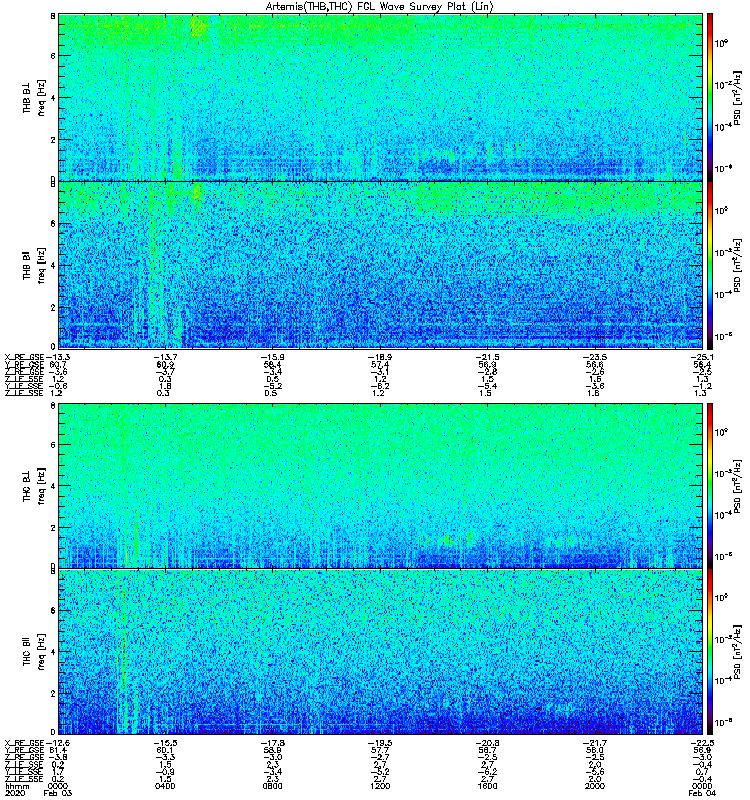750x800 pixels.
Task: Click the X_RE_GSE value -25.1
Action: (702, 357)
